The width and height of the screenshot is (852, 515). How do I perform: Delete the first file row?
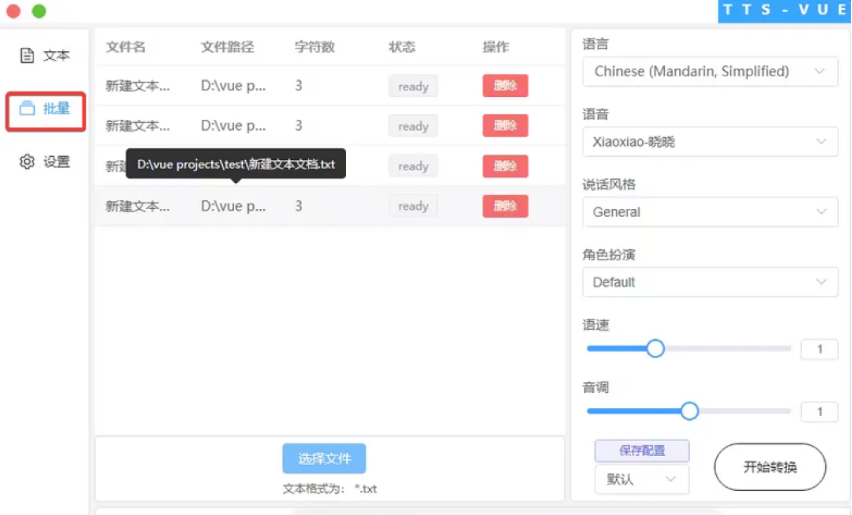(505, 86)
